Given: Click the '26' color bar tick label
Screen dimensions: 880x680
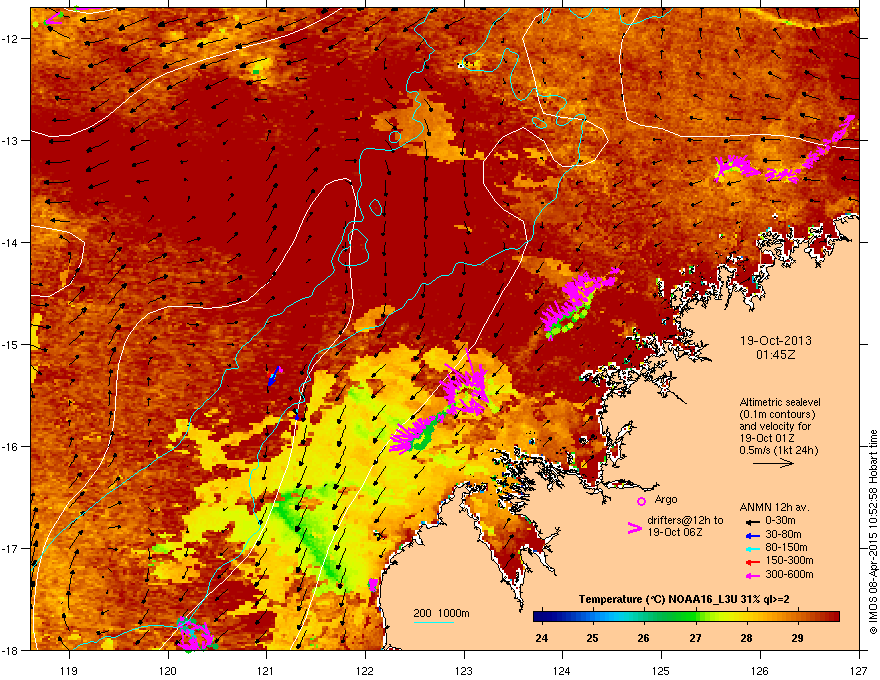Looking at the screenshot, I should 643,638.
